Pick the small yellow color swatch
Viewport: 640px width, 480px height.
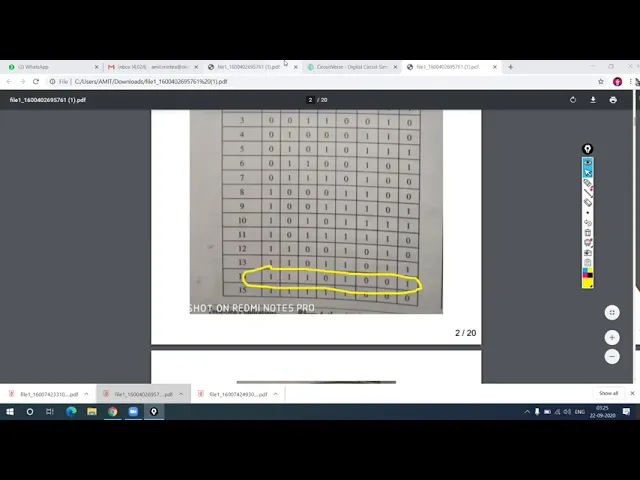tap(590, 270)
